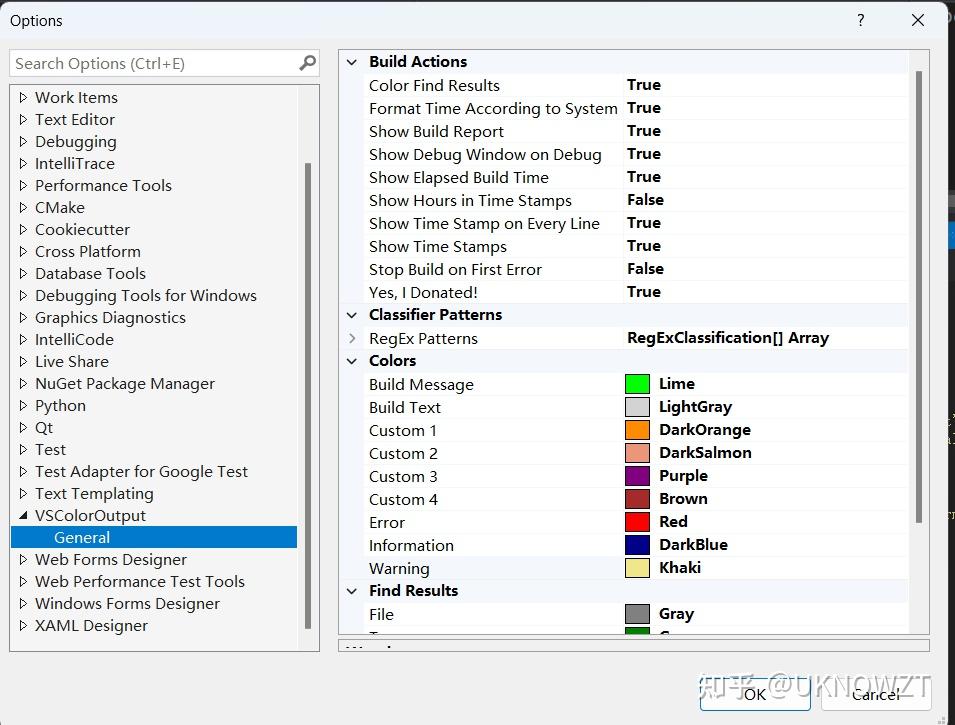
Task: Expand the CMake node arrow
Action: (23, 207)
